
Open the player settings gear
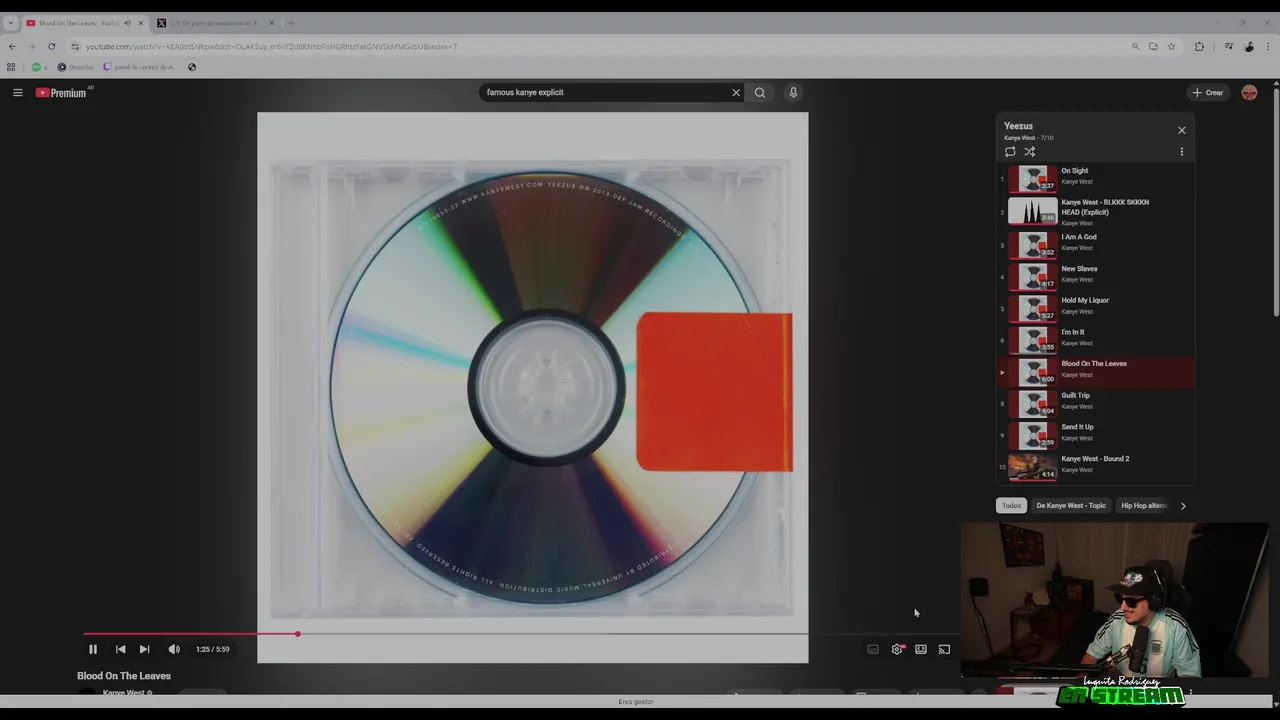(x=897, y=649)
